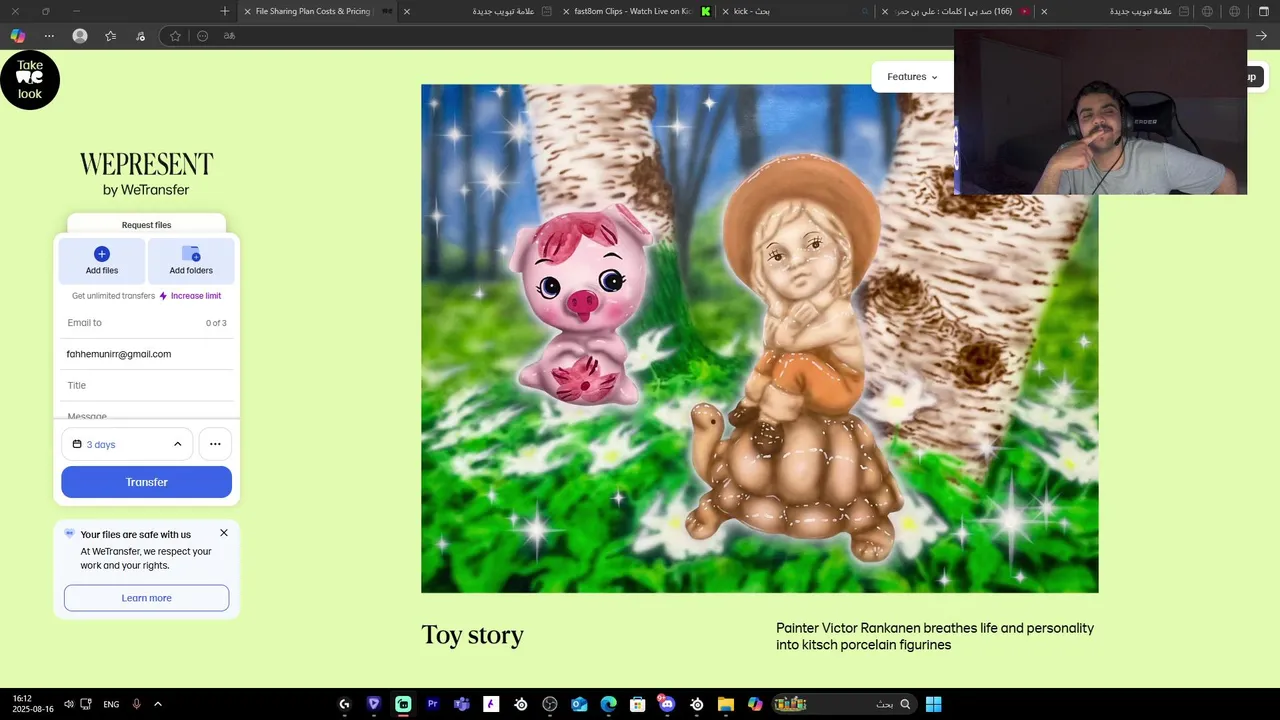The image size is (1280, 720).
Task: Click the new tab plus button
Action: tap(224, 11)
